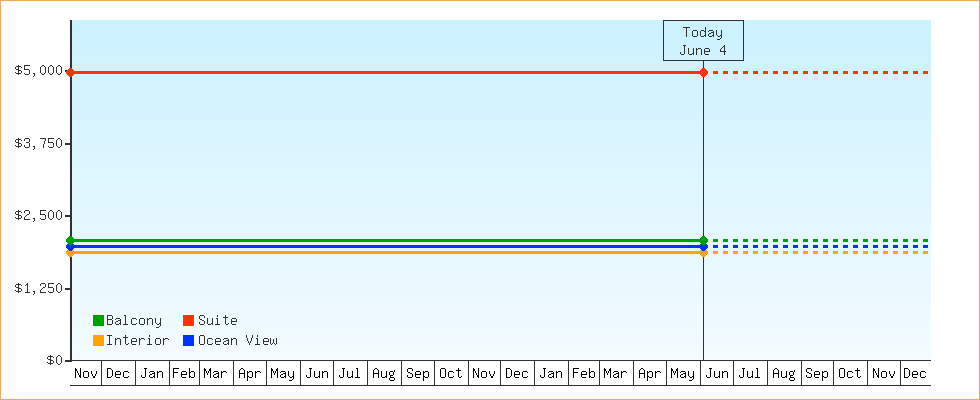Click the green Balcony data point on Today line

click(704, 240)
